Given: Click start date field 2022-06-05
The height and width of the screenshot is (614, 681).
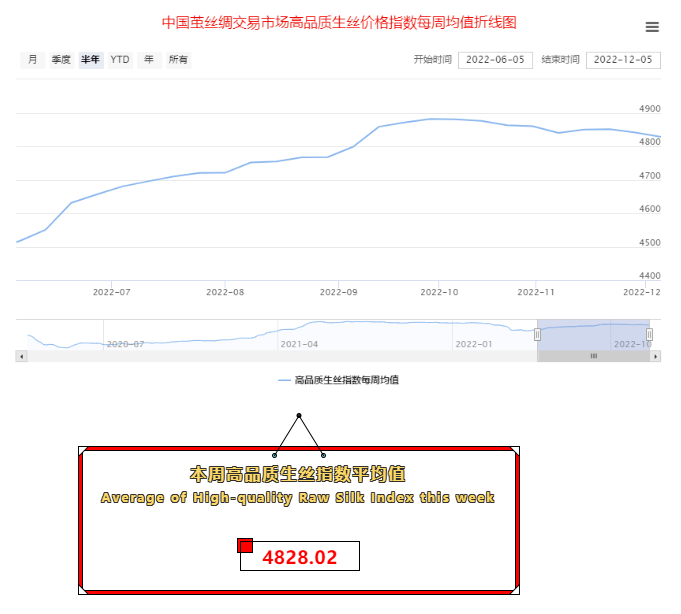Looking at the screenshot, I should pos(495,60).
